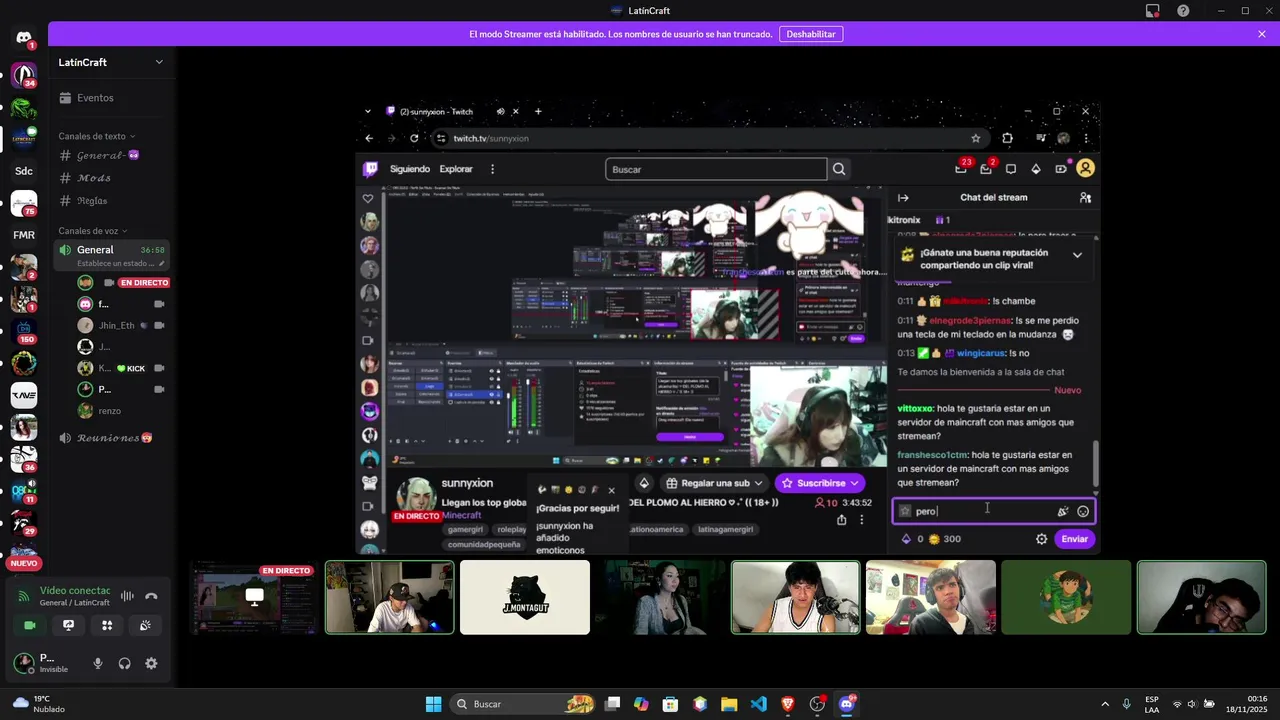Open Twitch more options beside Explorar
This screenshot has width=1280, height=720.
(x=492, y=169)
